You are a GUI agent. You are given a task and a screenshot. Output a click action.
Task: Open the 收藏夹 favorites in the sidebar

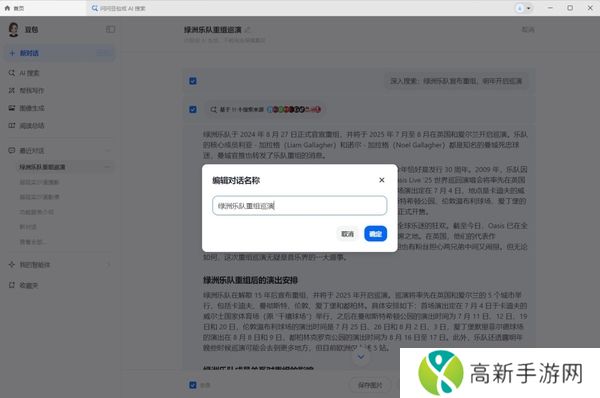coord(29,285)
